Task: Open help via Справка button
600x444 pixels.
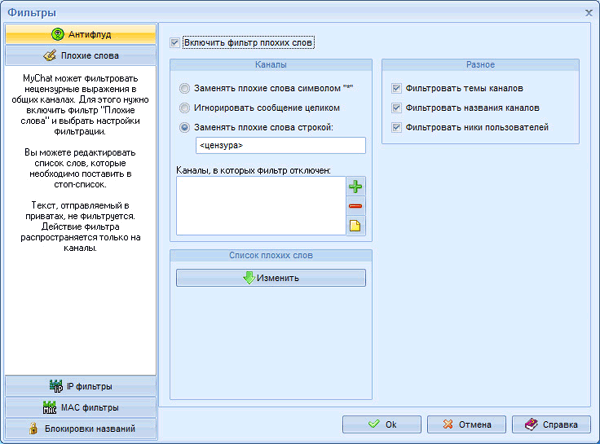Action: [551, 424]
